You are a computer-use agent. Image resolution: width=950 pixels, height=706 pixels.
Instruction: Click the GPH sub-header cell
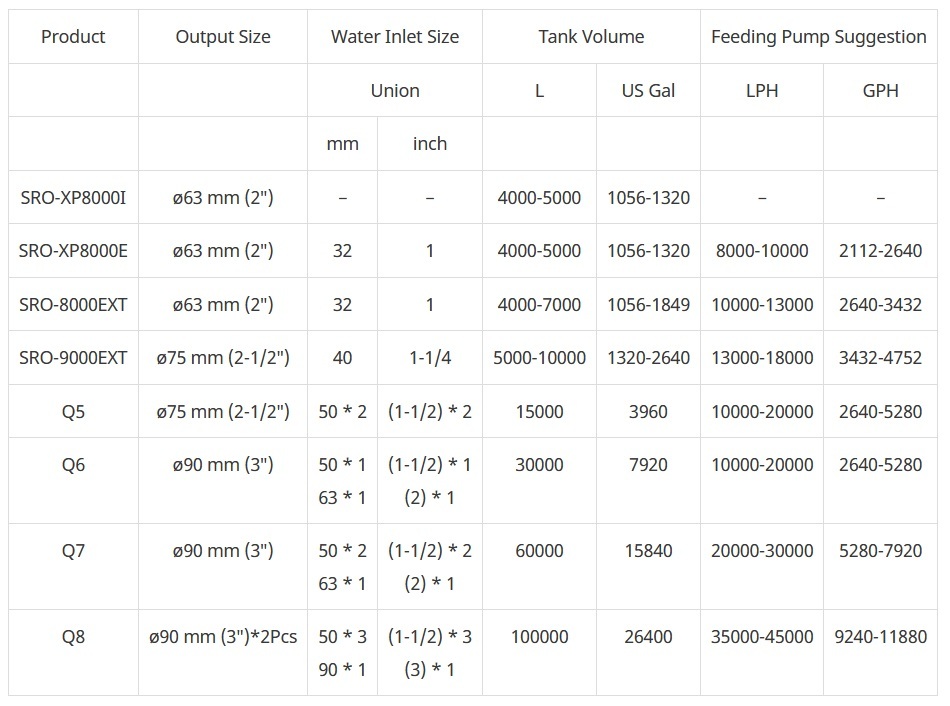(x=880, y=90)
